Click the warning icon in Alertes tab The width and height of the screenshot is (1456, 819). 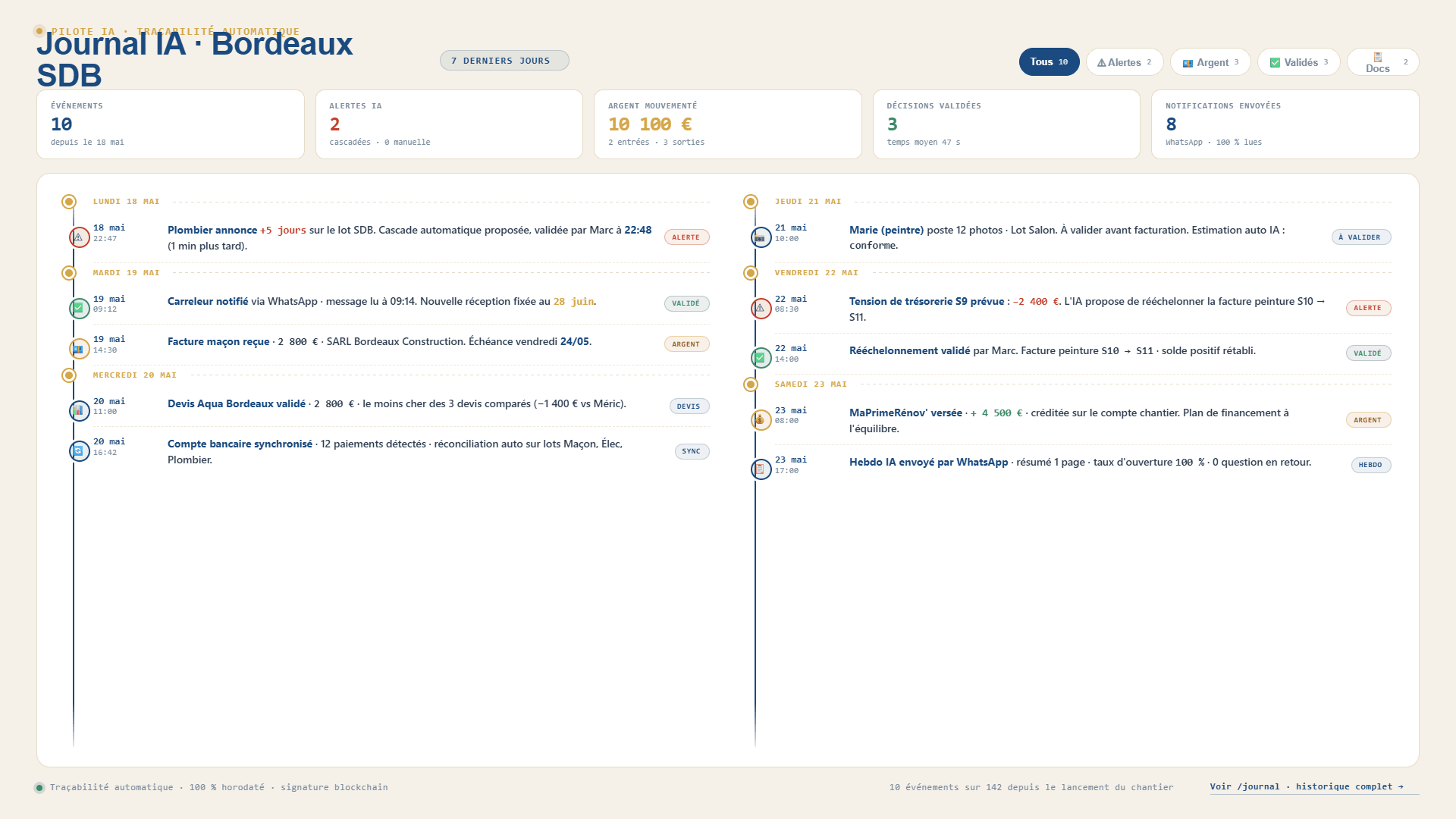pos(1101,63)
